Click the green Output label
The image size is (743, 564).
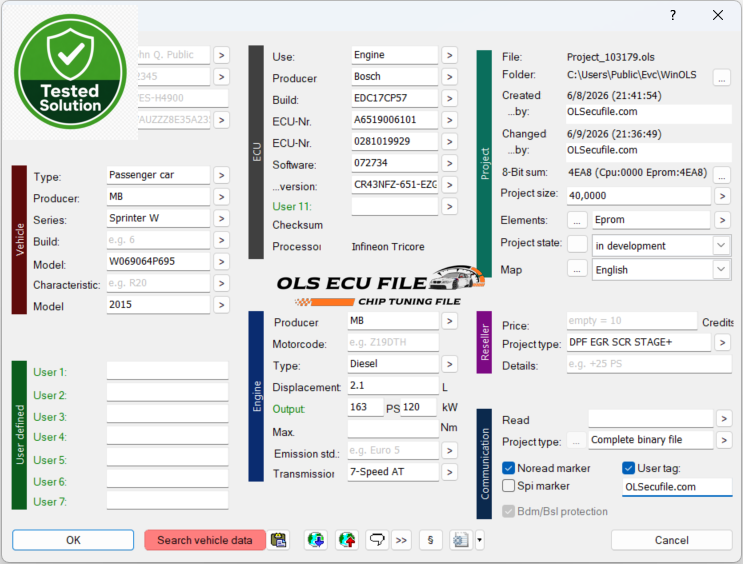pyautogui.click(x=288, y=409)
